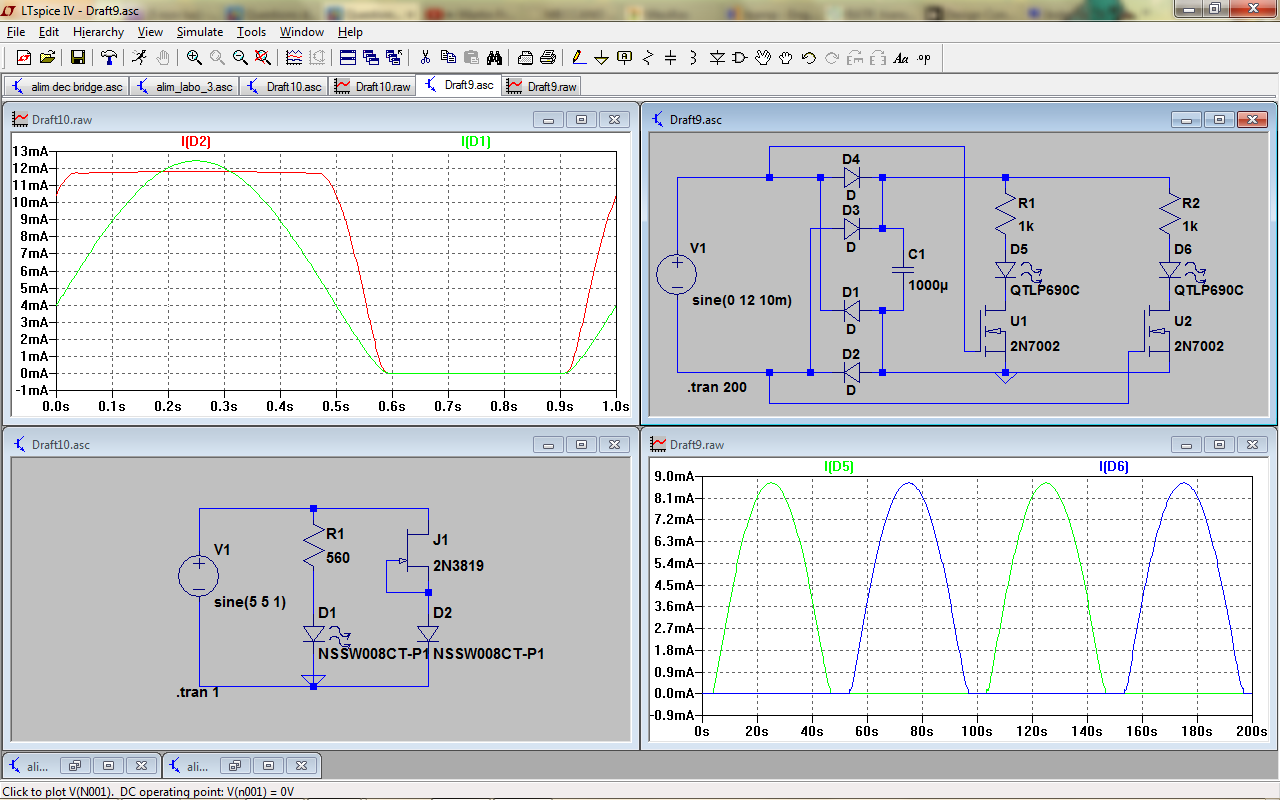Click the Control Panel hammer icon
Image resolution: width=1280 pixels, height=800 pixels.
click(109, 57)
